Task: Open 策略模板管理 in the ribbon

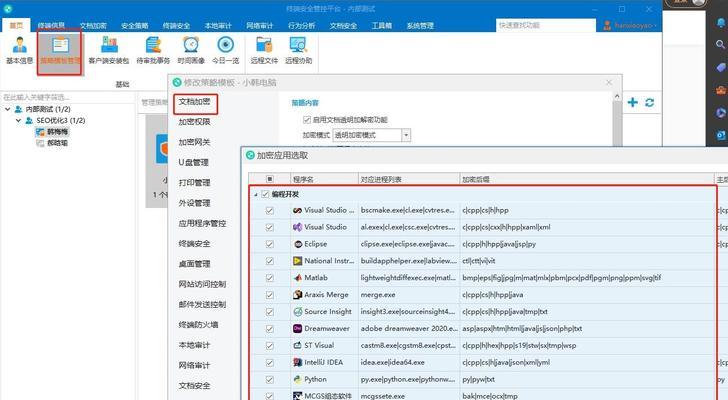Action: (x=60, y=51)
